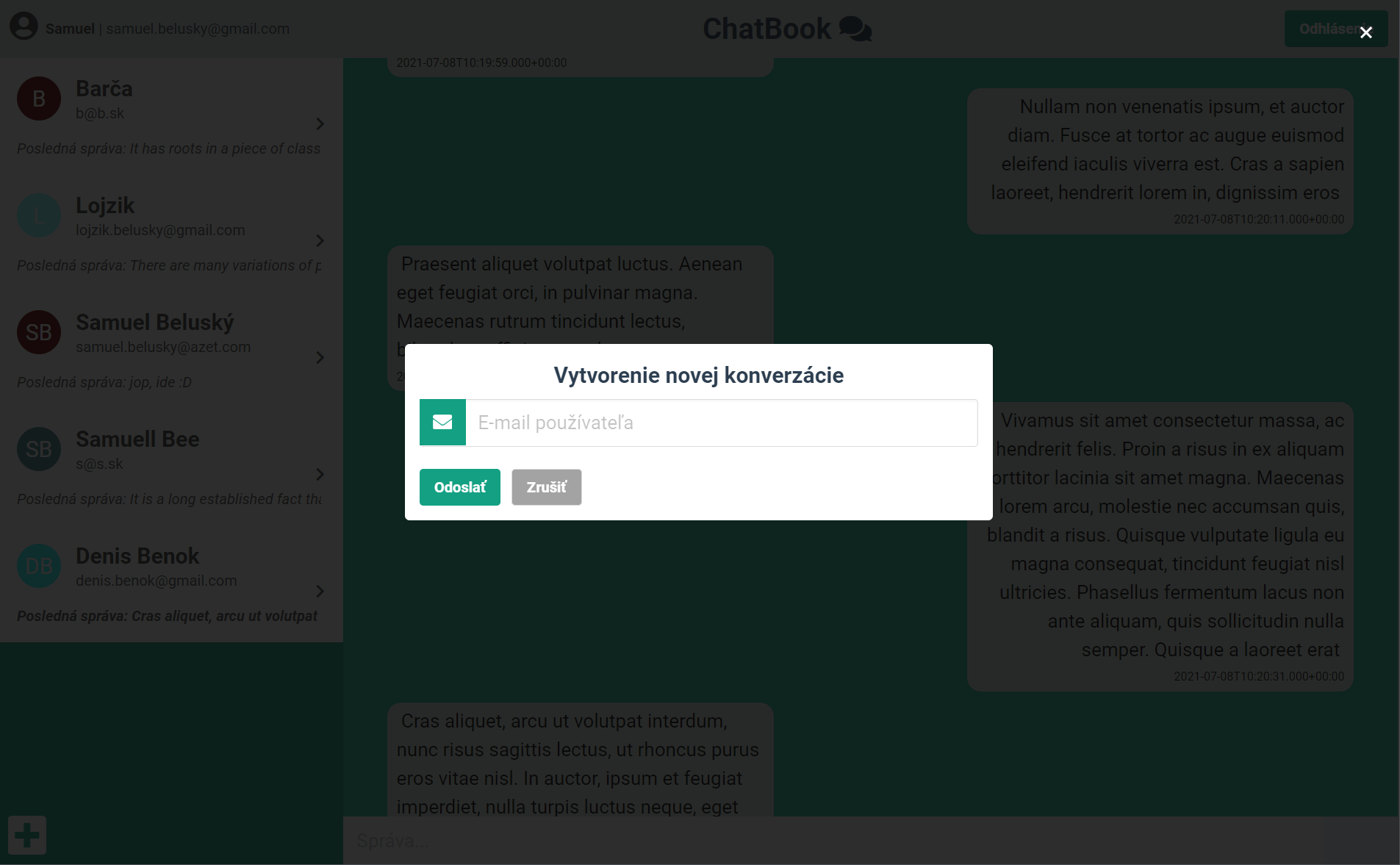The width and height of the screenshot is (1400, 865).
Task: Click last message 'It is a long established fact'
Action: pyautogui.click(x=169, y=499)
